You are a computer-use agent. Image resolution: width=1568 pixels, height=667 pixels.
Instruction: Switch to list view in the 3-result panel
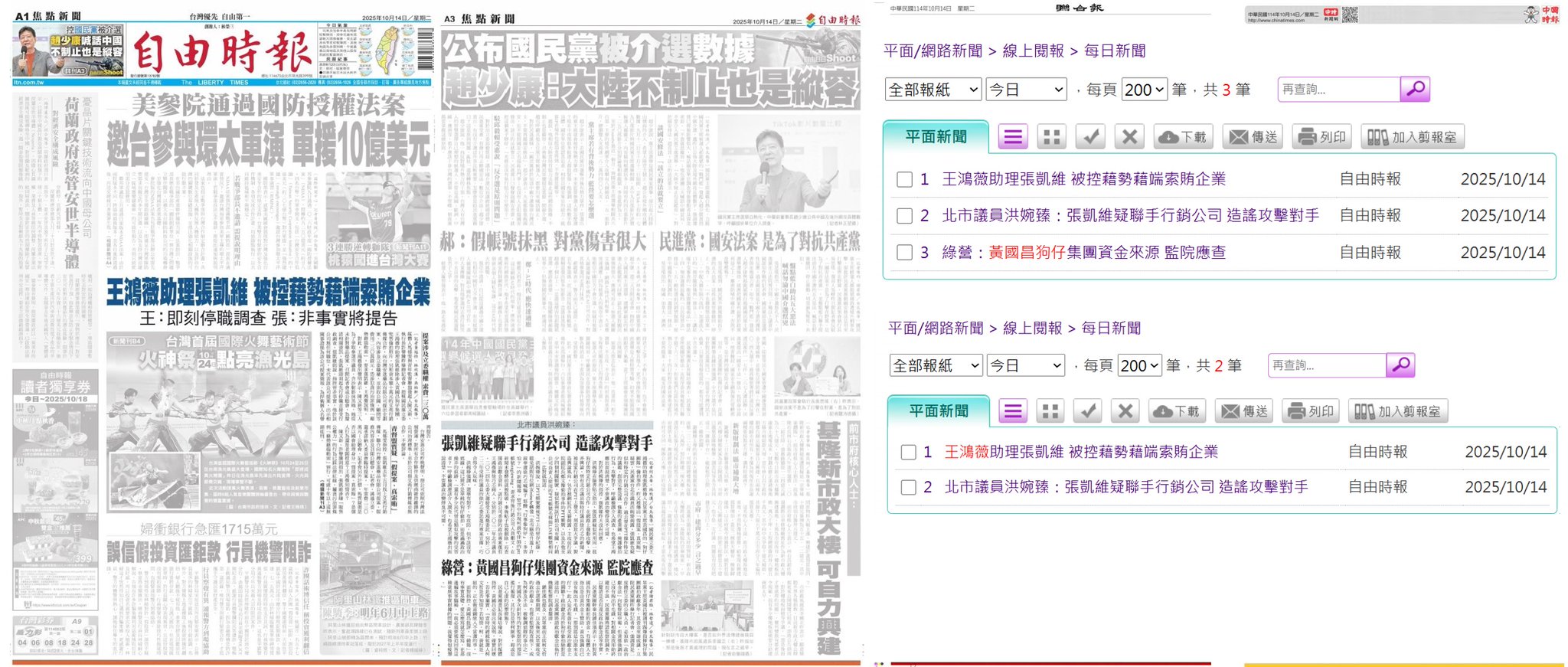tap(1012, 137)
